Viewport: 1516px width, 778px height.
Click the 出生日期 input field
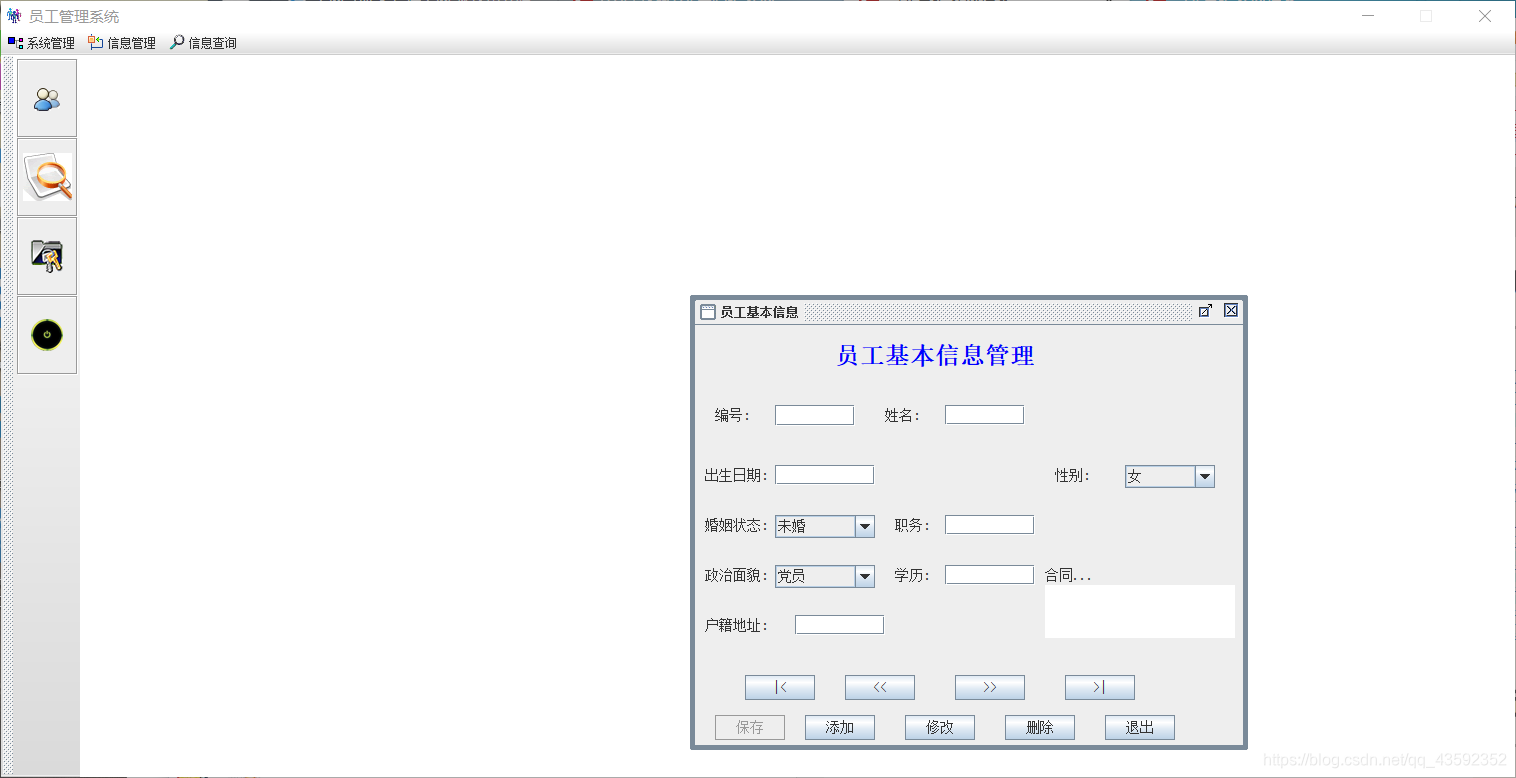click(x=824, y=475)
